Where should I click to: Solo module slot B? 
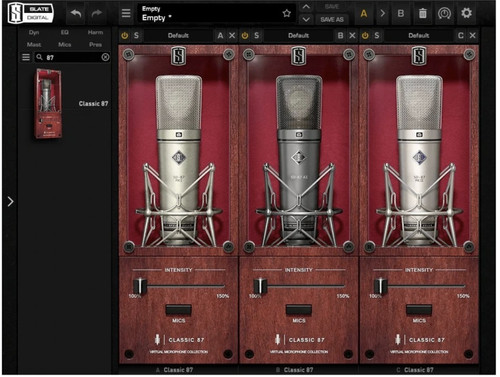pyautogui.click(x=257, y=35)
